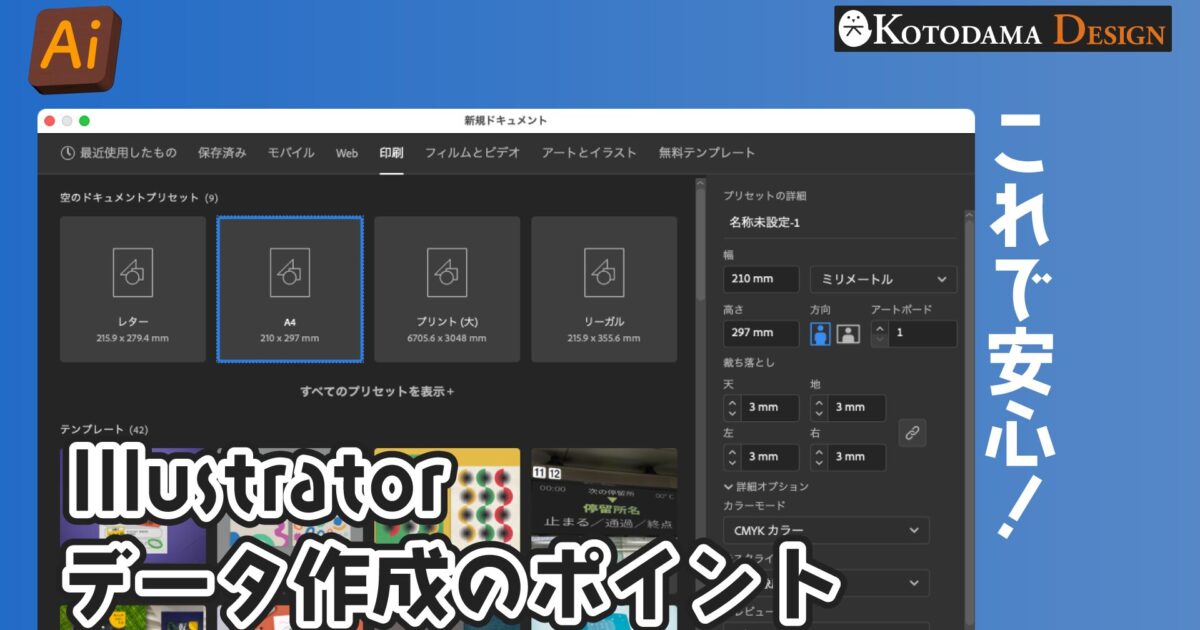Pick the プリント (大) preset icon
1200x630 pixels.
point(447,272)
